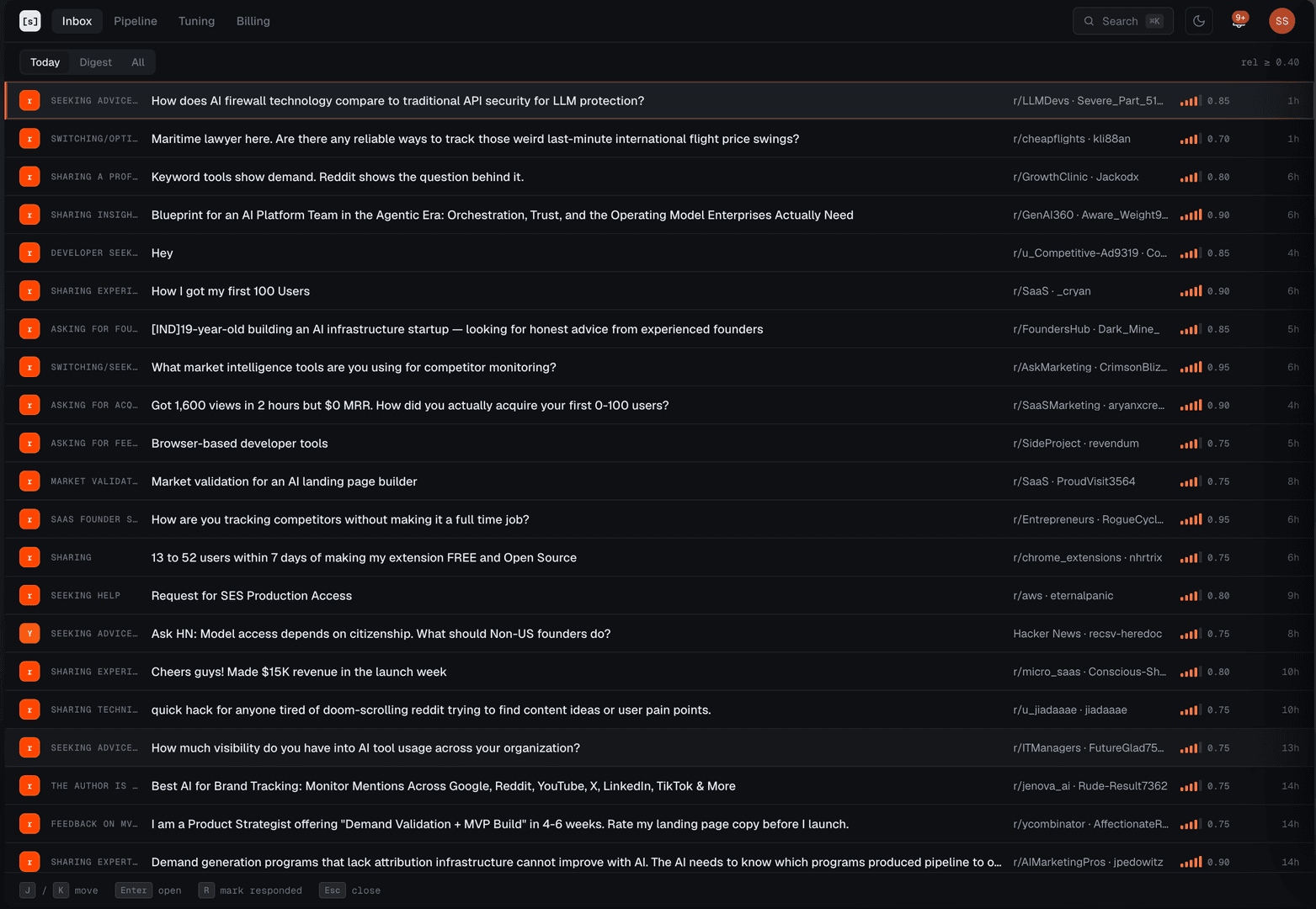Image resolution: width=1316 pixels, height=909 pixels.
Task: Click Reddit icon on Brand Tracking post
Action: [x=29, y=786]
